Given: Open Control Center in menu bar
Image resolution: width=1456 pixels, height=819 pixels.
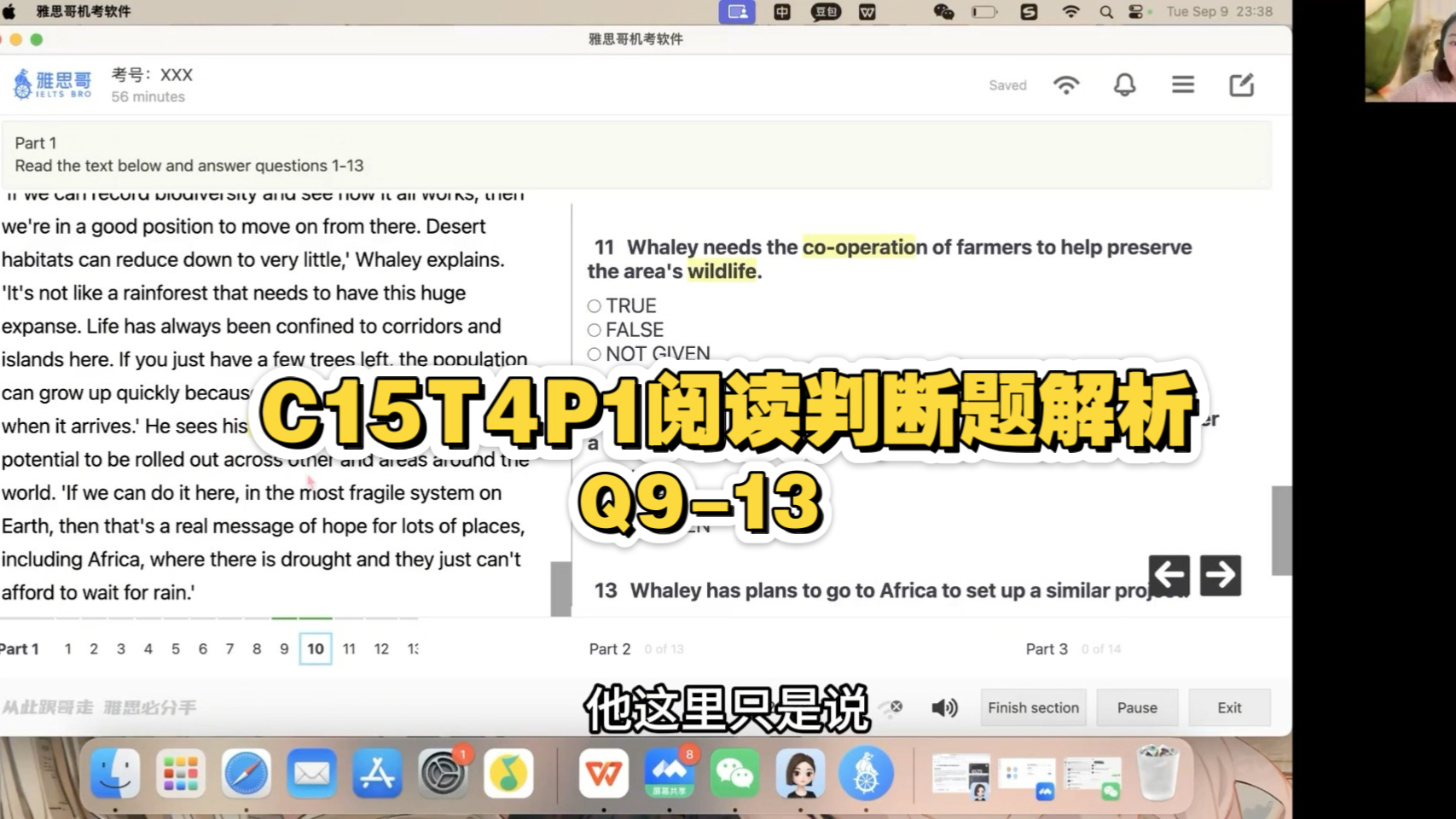Looking at the screenshot, I should [1135, 11].
